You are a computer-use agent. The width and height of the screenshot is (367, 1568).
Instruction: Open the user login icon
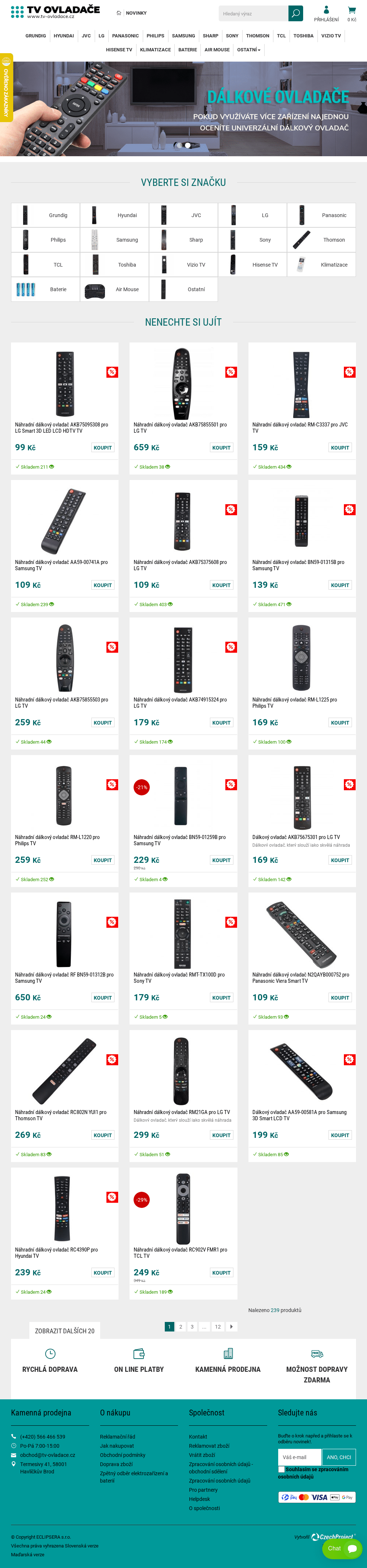(x=326, y=10)
